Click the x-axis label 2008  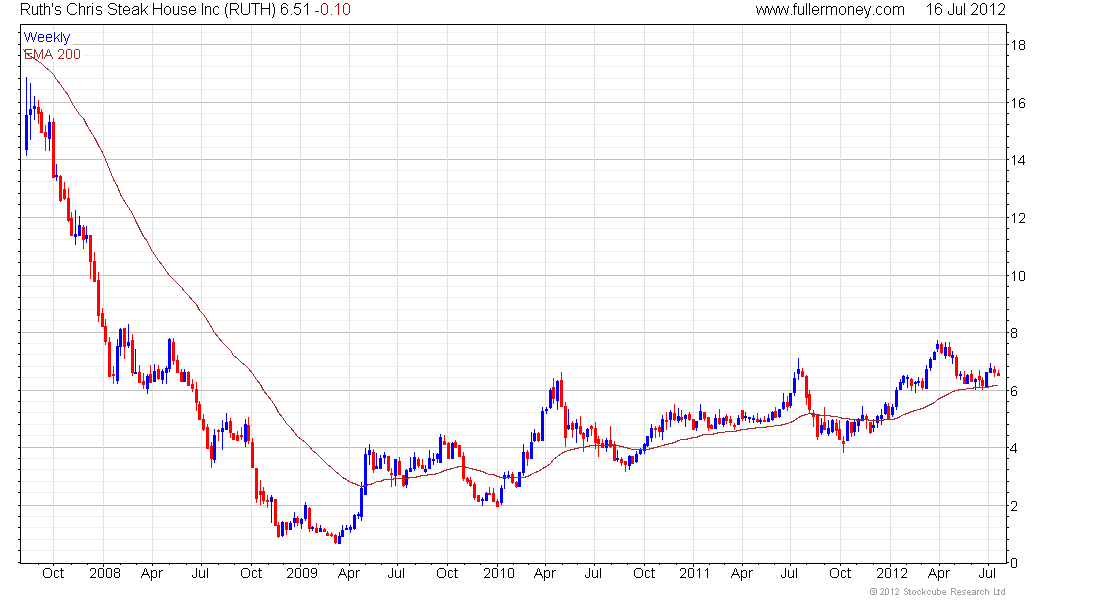[x=105, y=573]
